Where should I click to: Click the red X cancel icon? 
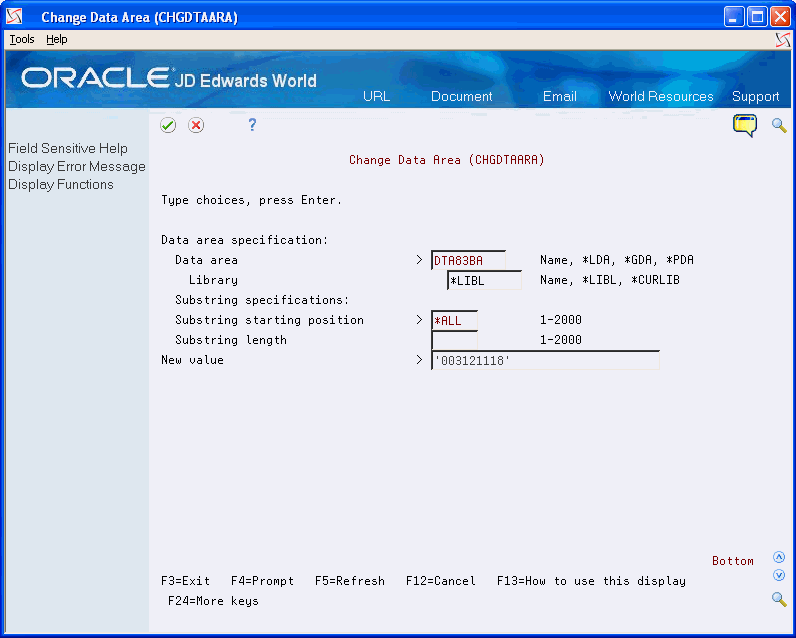tap(196, 125)
